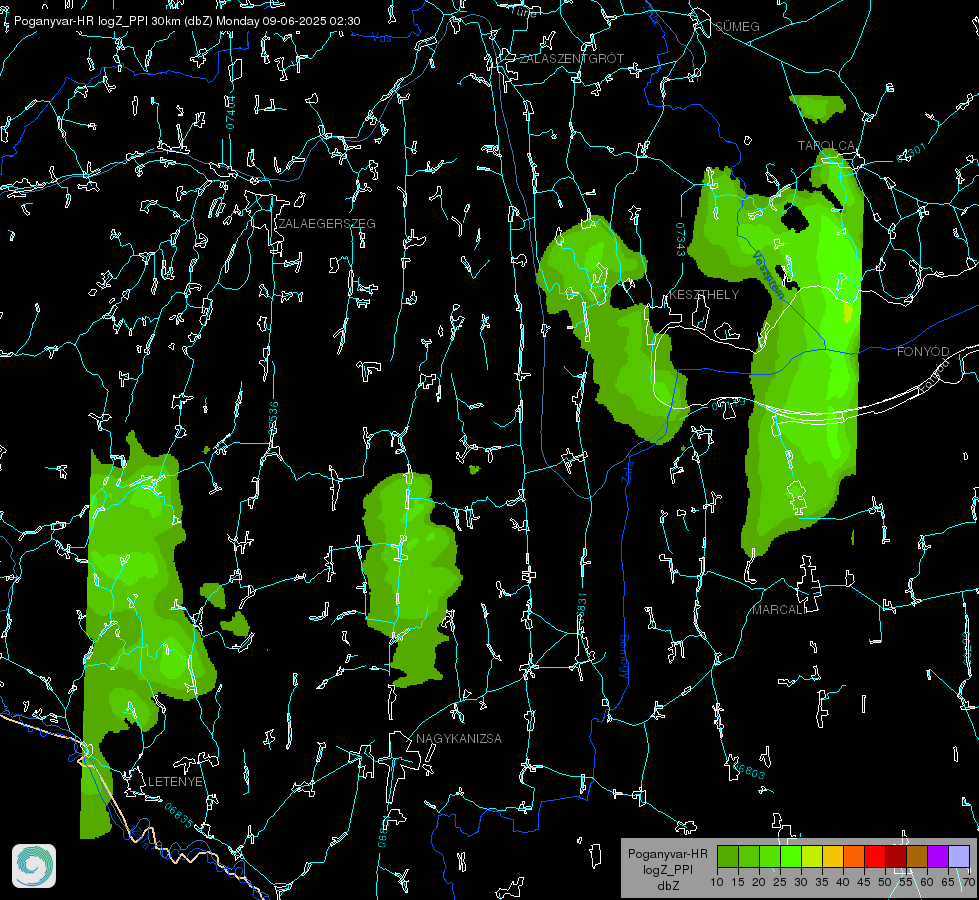Click the swirl weather service logo
This screenshot has height=900, width=979.
click(34, 866)
